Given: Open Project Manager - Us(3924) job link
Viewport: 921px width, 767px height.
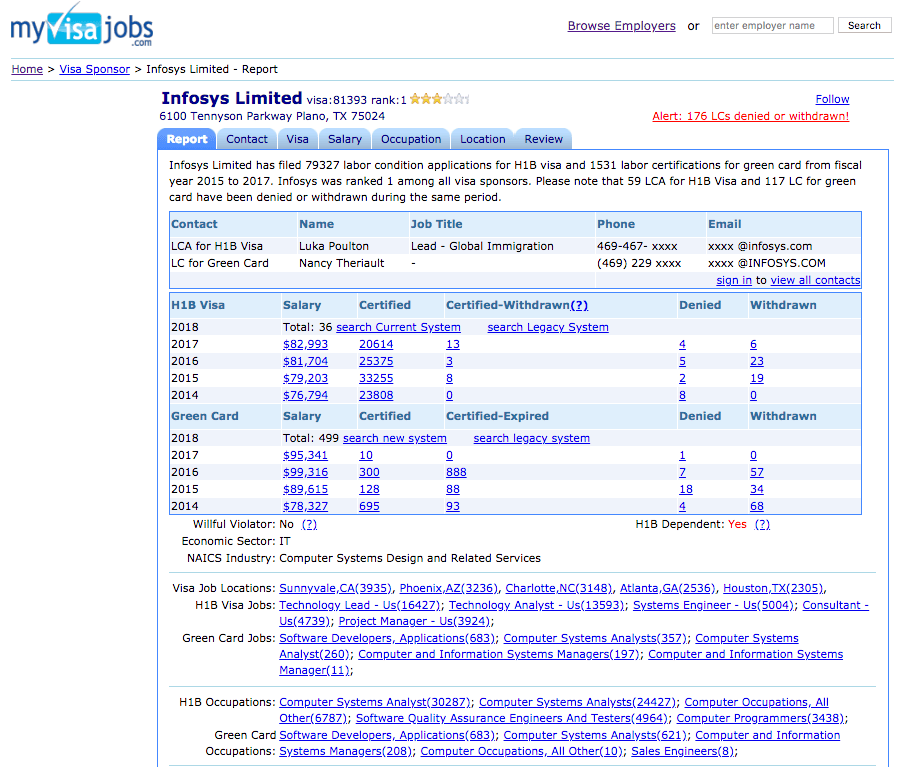Looking at the screenshot, I should pyautogui.click(x=415, y=621).
